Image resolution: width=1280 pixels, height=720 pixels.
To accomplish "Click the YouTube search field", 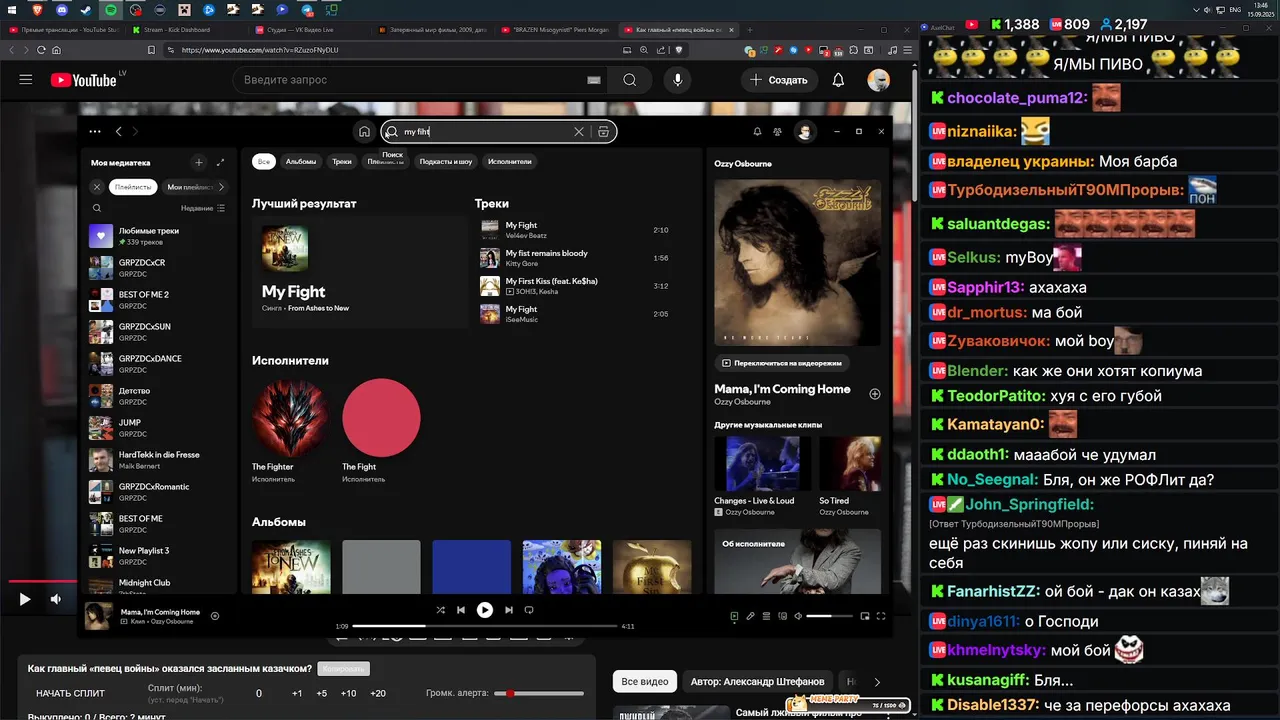I will [420, 80].
